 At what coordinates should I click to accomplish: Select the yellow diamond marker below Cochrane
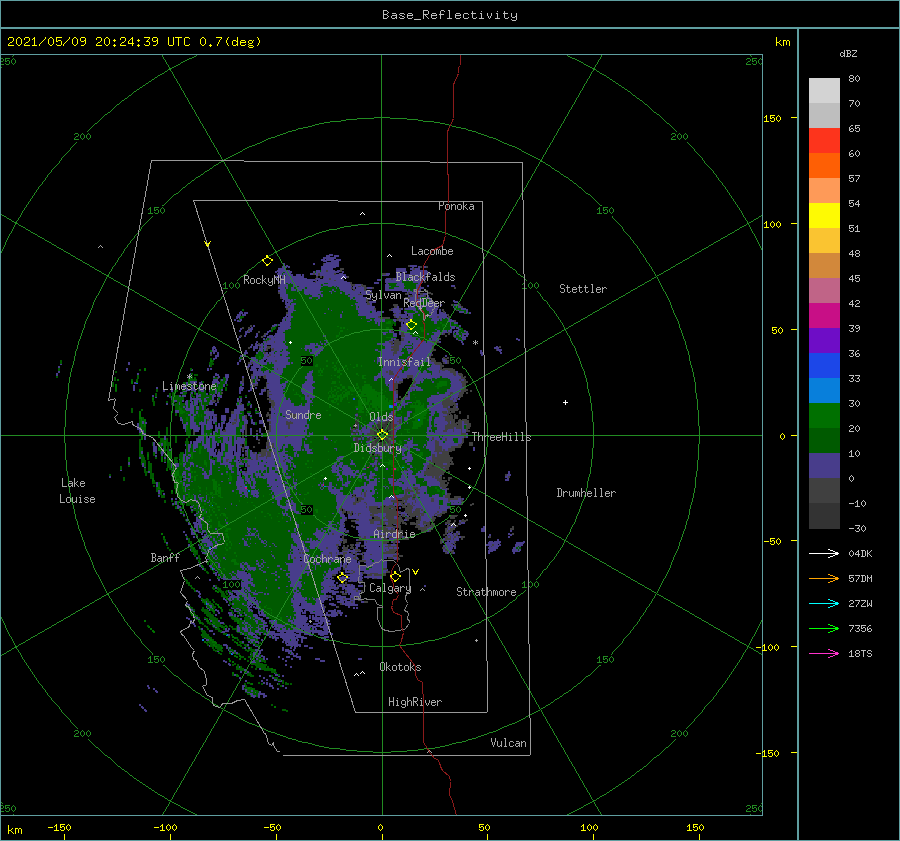342,578
